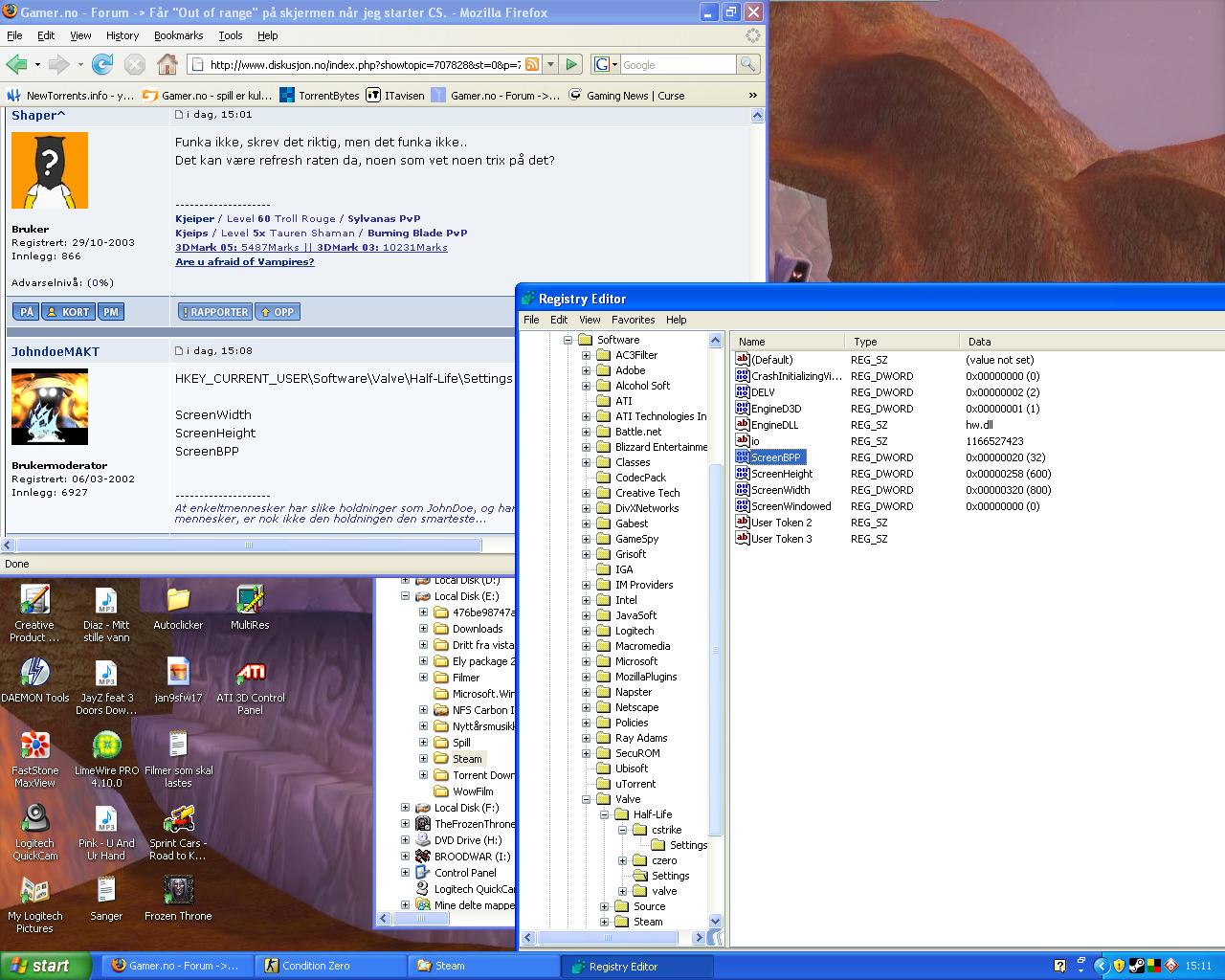The width and height of the screenshot is (1225, 980).
Task: Click the Name column header in Registry Editor
Action: pyautogui.click(x=788, y=342)
